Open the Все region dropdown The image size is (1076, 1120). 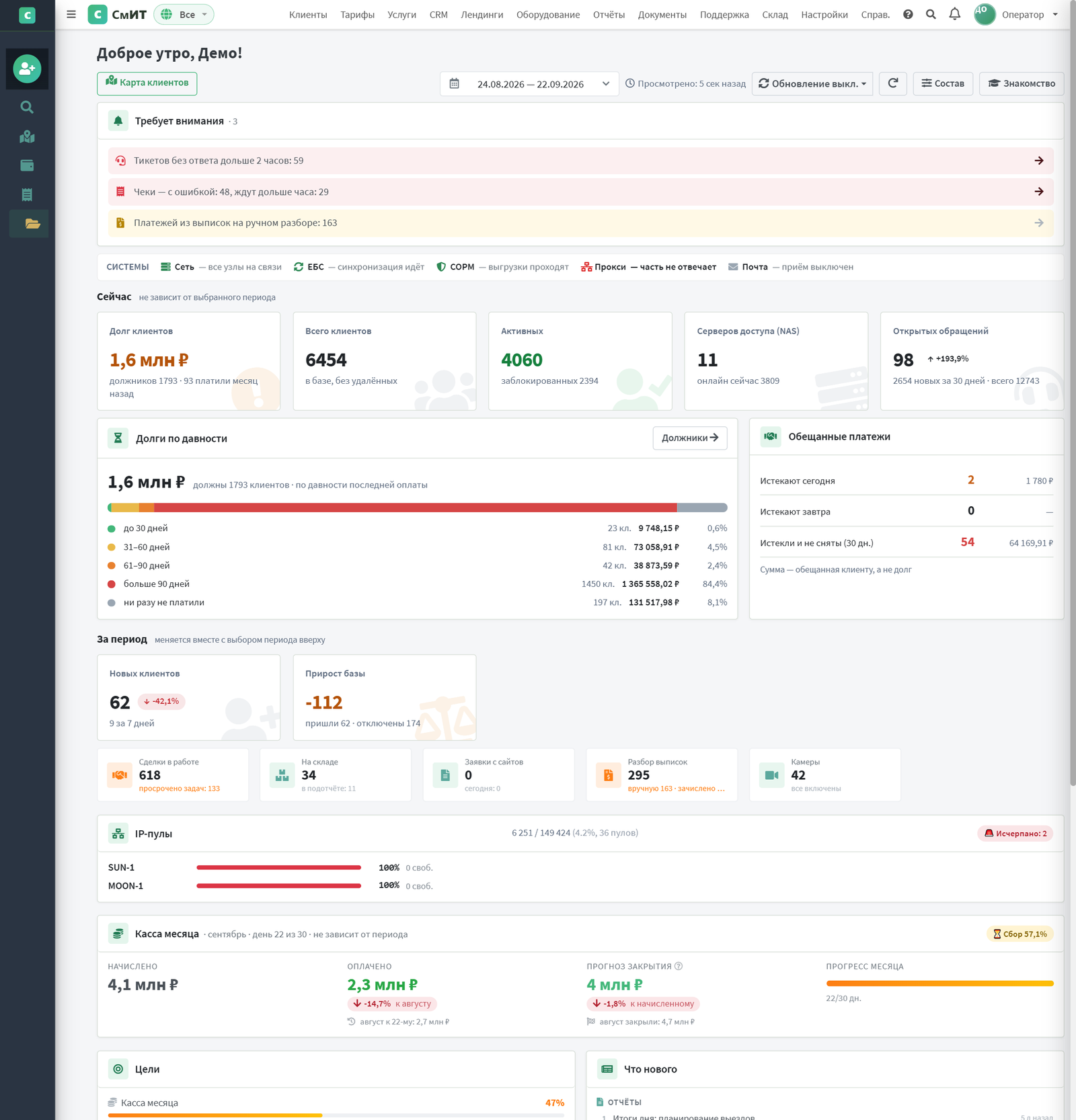pyautogui.click(x=184, y=14)
